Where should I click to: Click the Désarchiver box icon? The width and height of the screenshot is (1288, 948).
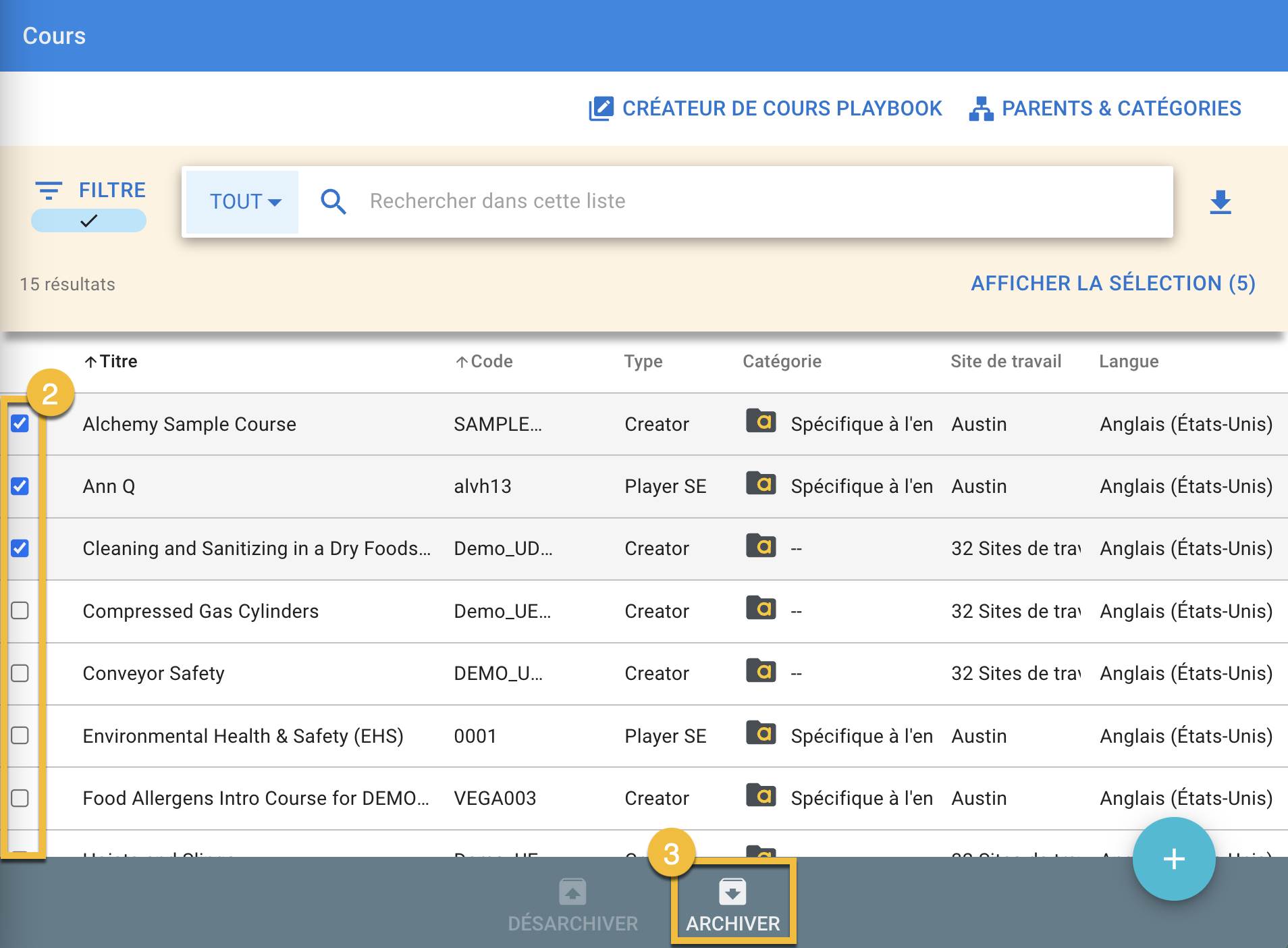click(572, 892)
